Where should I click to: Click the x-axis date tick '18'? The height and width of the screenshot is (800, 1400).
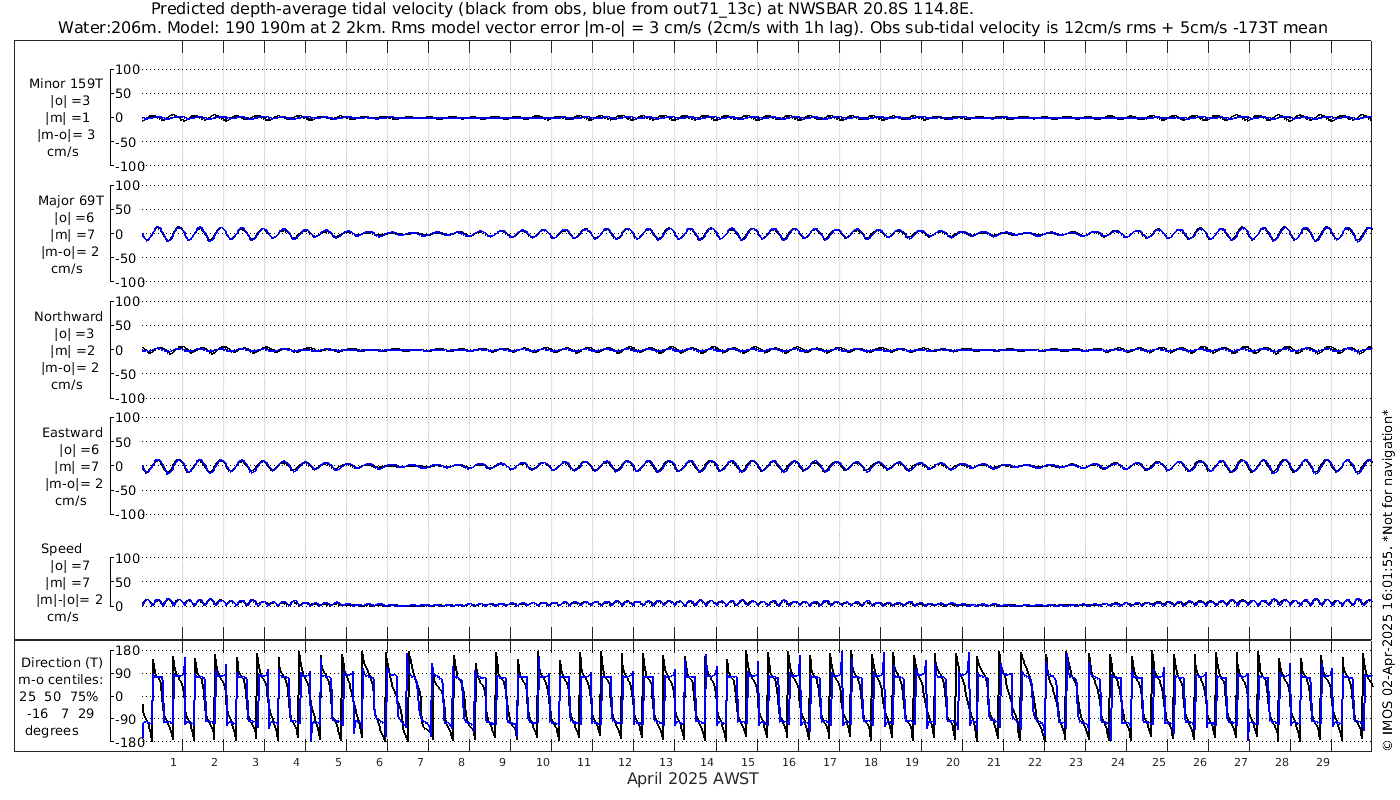tap(871, 762)
